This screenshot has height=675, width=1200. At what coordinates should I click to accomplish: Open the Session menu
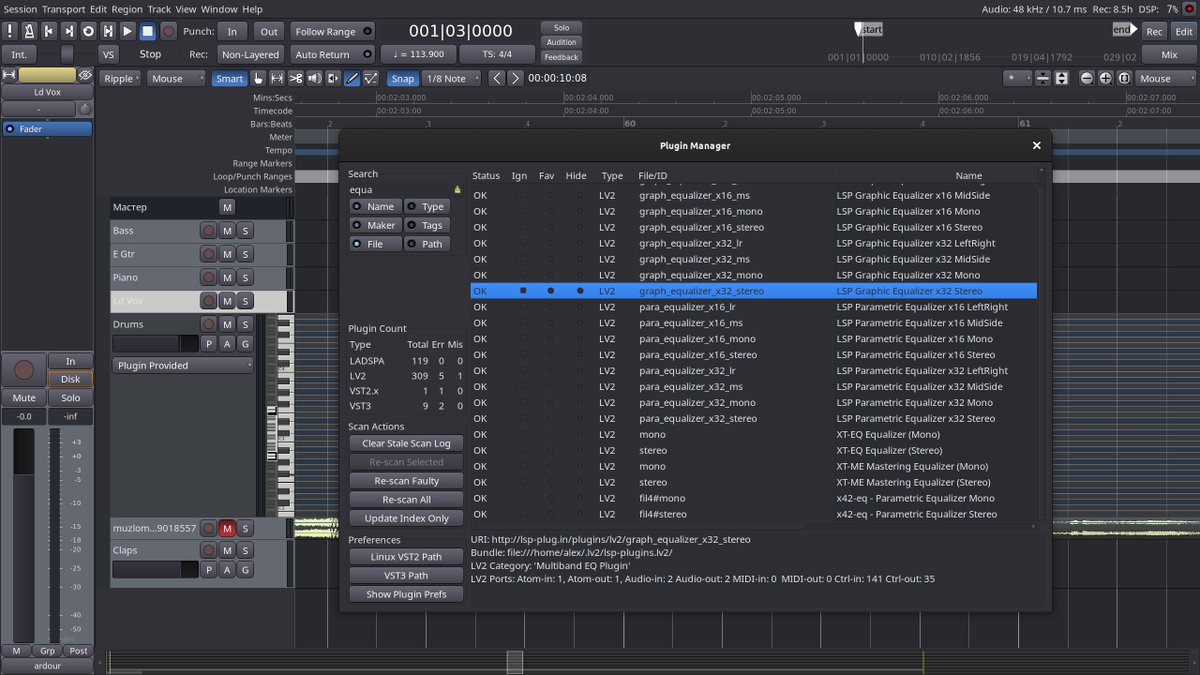pyautogui.click(x=20, y=9)
